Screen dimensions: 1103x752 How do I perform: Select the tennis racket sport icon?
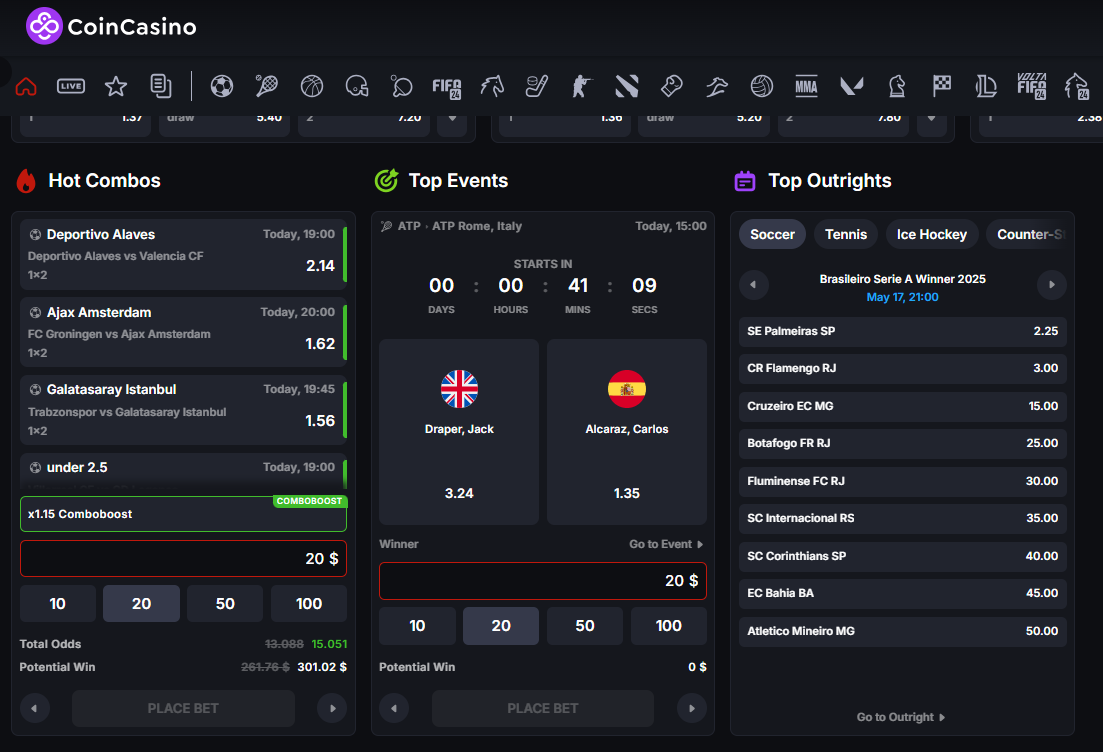tap(267, 87)
